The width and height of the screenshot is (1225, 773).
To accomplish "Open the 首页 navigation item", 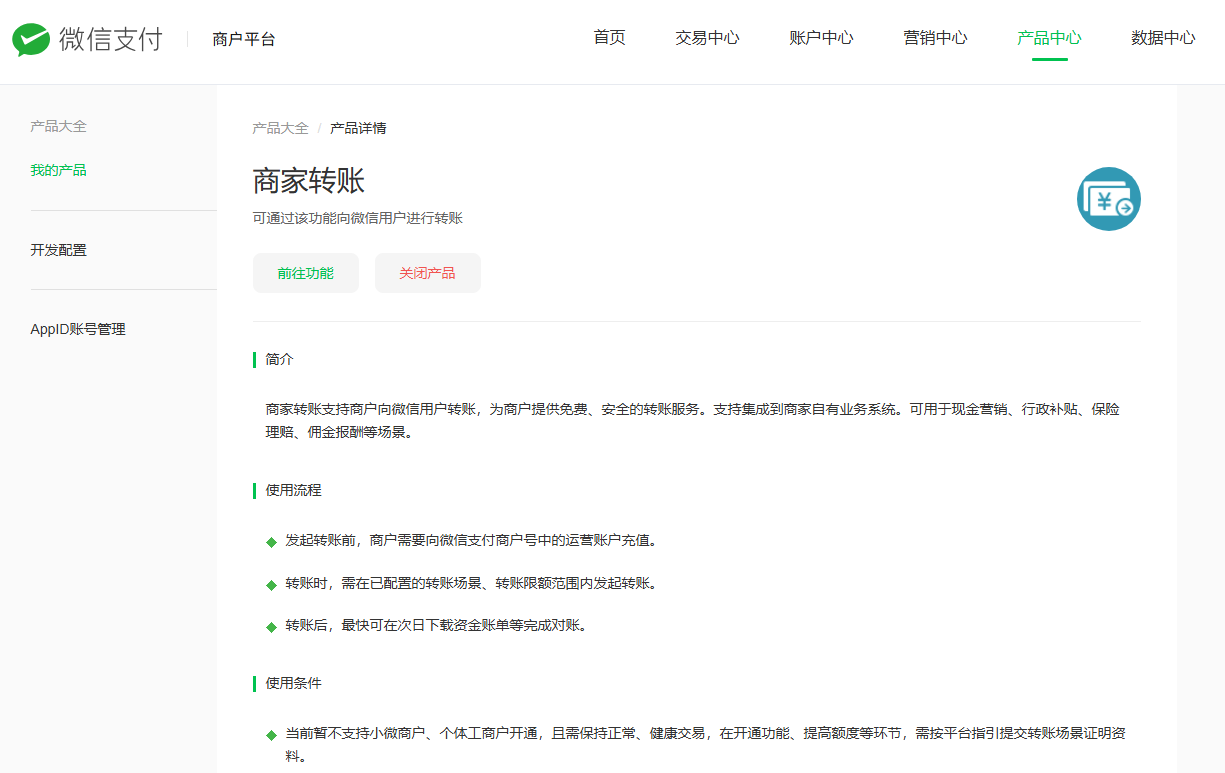I will pos(609,38).
